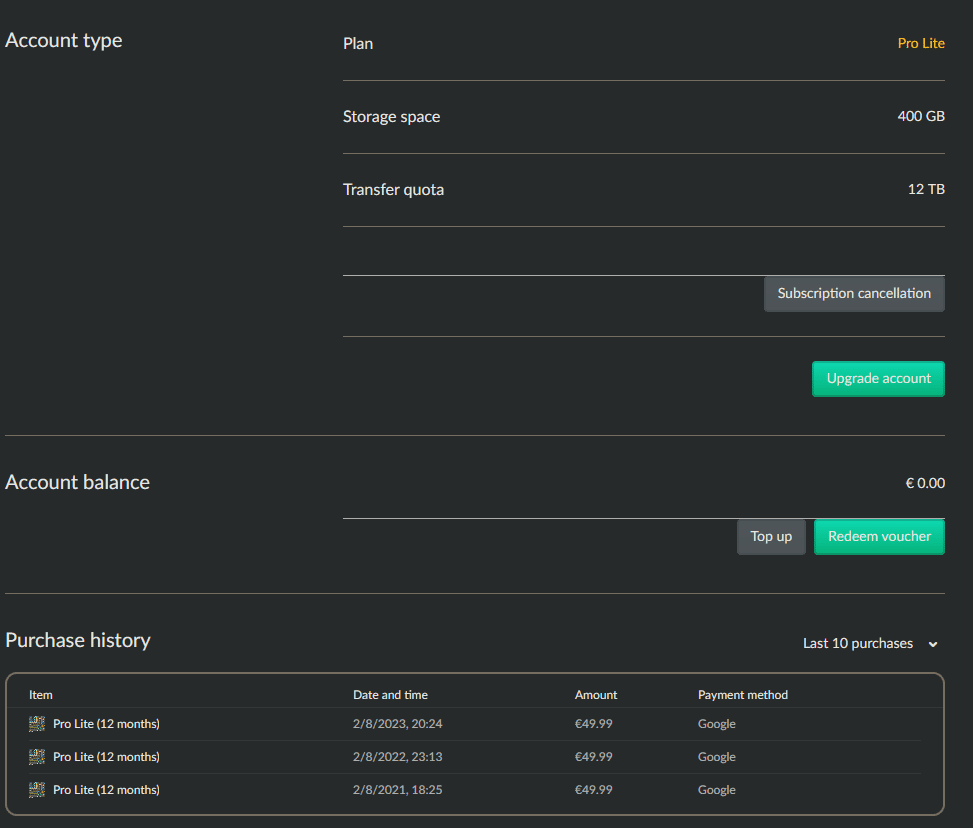
Task: Click the Item column header
Action: coord(41,695)
